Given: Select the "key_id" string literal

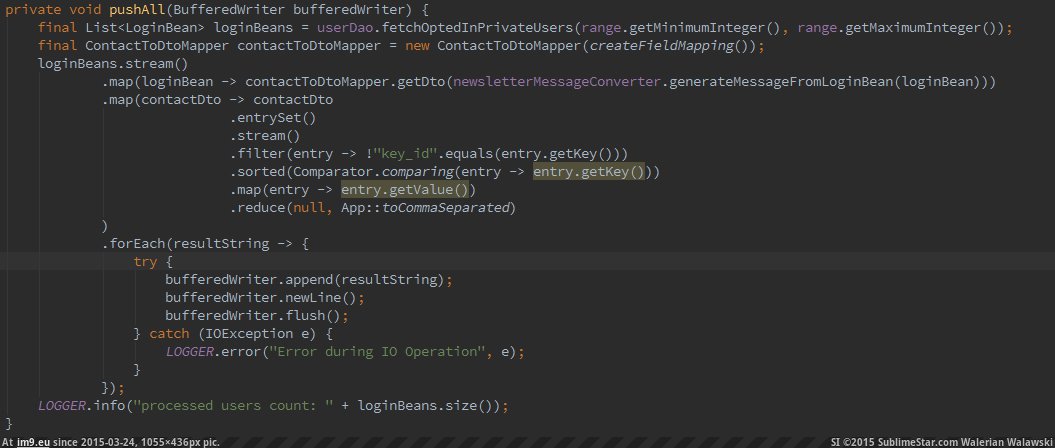Looking at the screenshot, I should [406, 154].
